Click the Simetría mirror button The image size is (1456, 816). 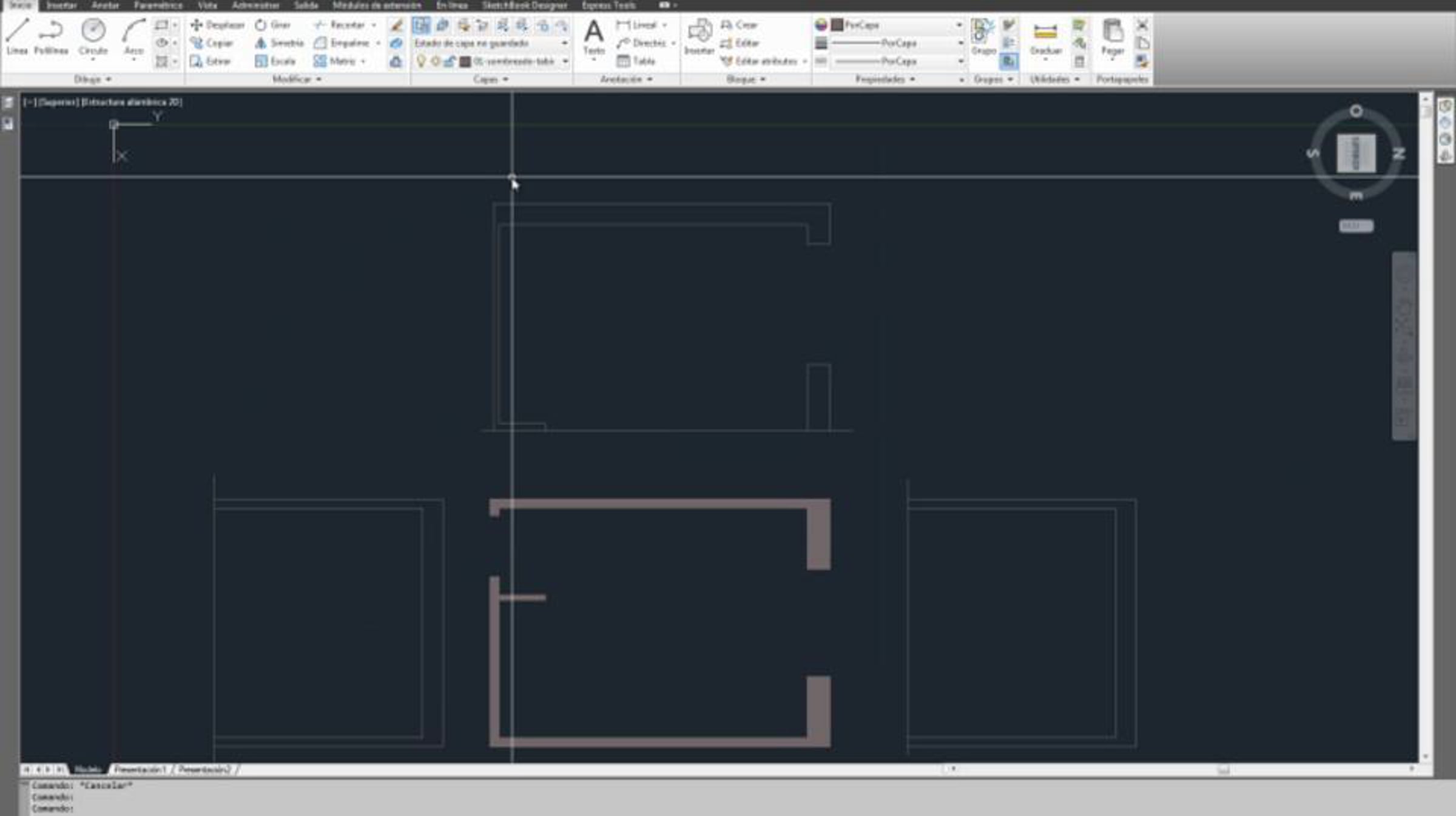pyautogui.click(x=279, y=44)
